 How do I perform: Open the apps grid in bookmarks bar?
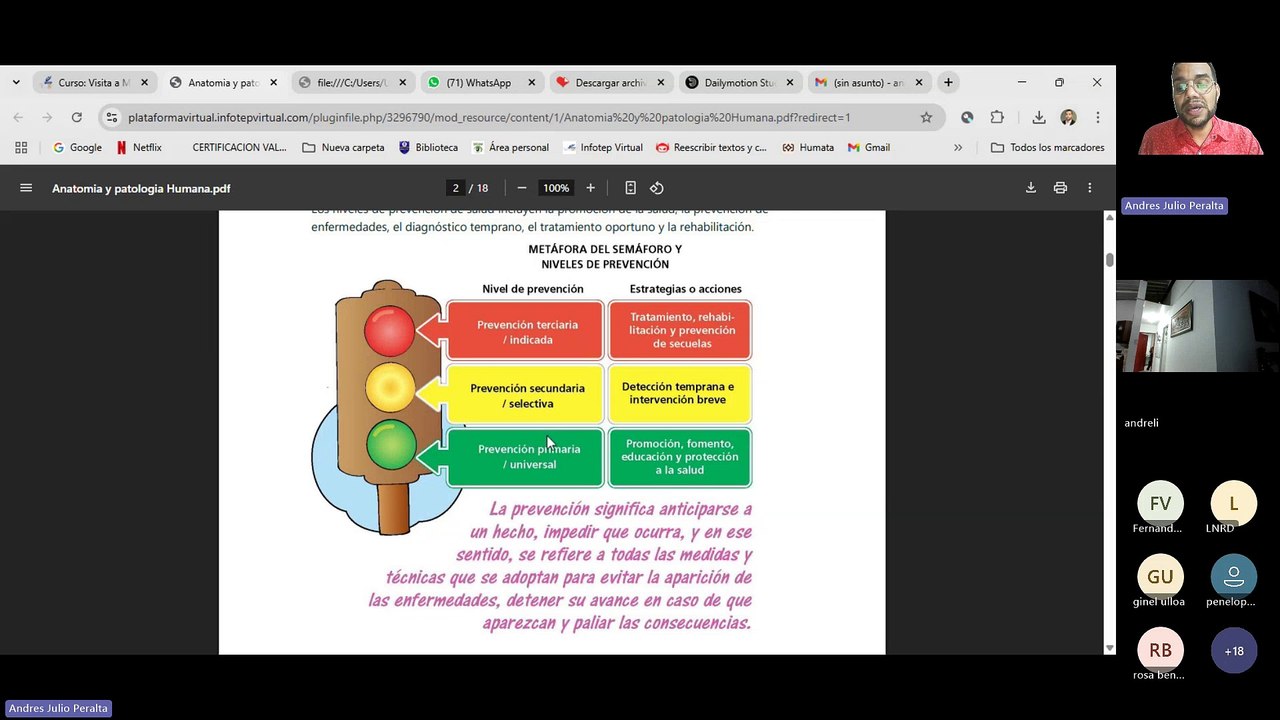coord(21,147)
